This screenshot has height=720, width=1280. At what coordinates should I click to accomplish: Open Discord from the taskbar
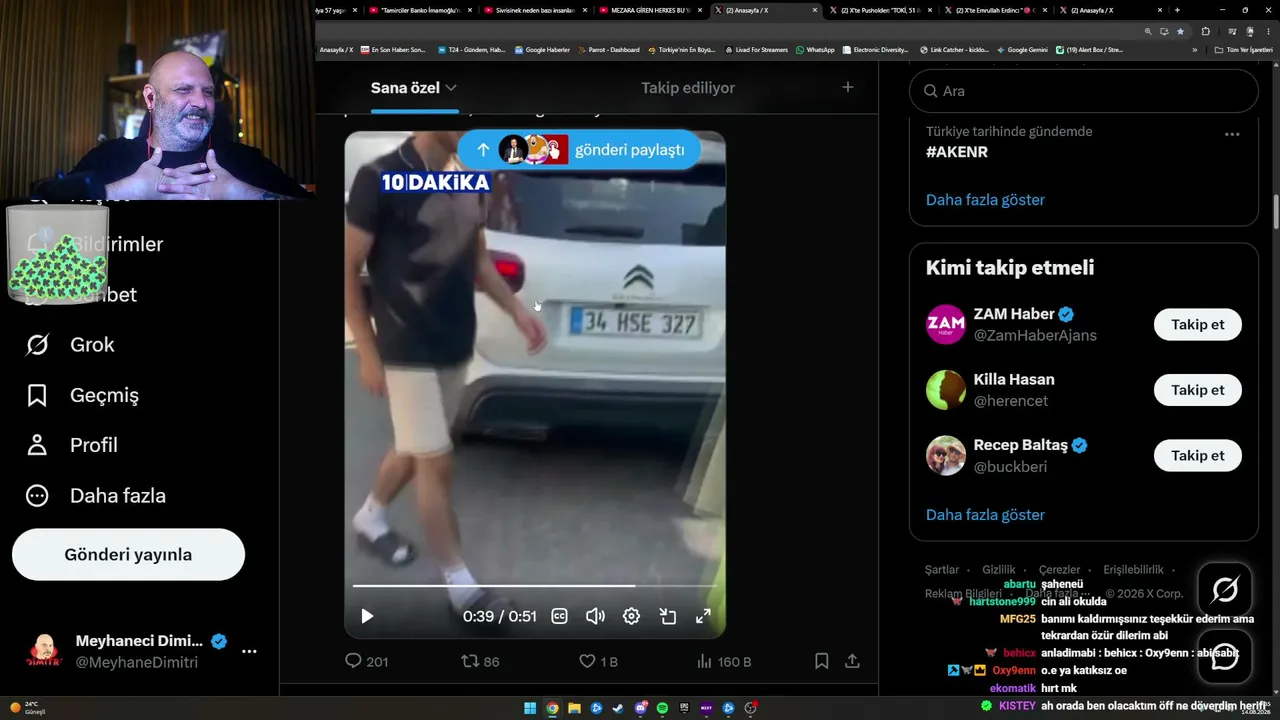[641, 709]
